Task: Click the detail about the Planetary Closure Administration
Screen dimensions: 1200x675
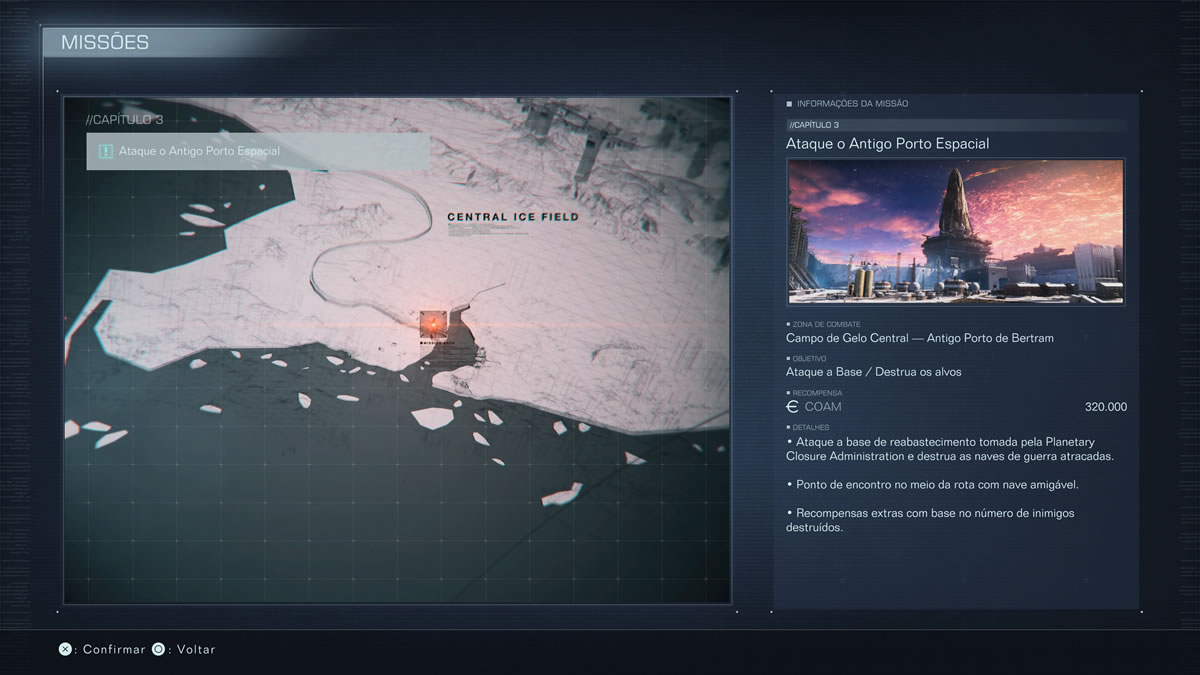Action: click(951, 449)
